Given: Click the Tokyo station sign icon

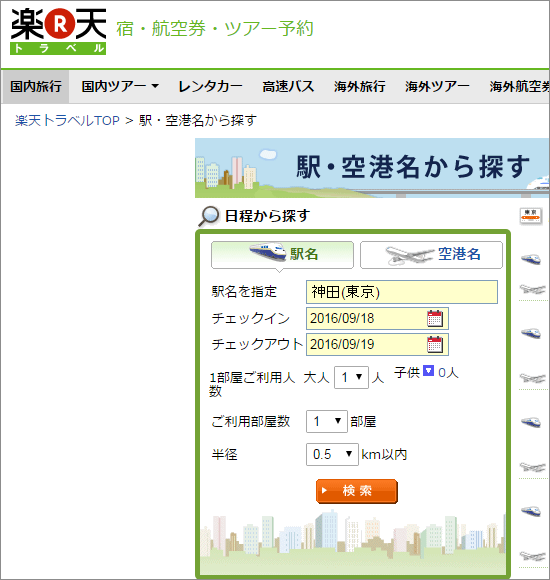Looking at the screenshot, I should pyautogui.click(x=531, y=216).
